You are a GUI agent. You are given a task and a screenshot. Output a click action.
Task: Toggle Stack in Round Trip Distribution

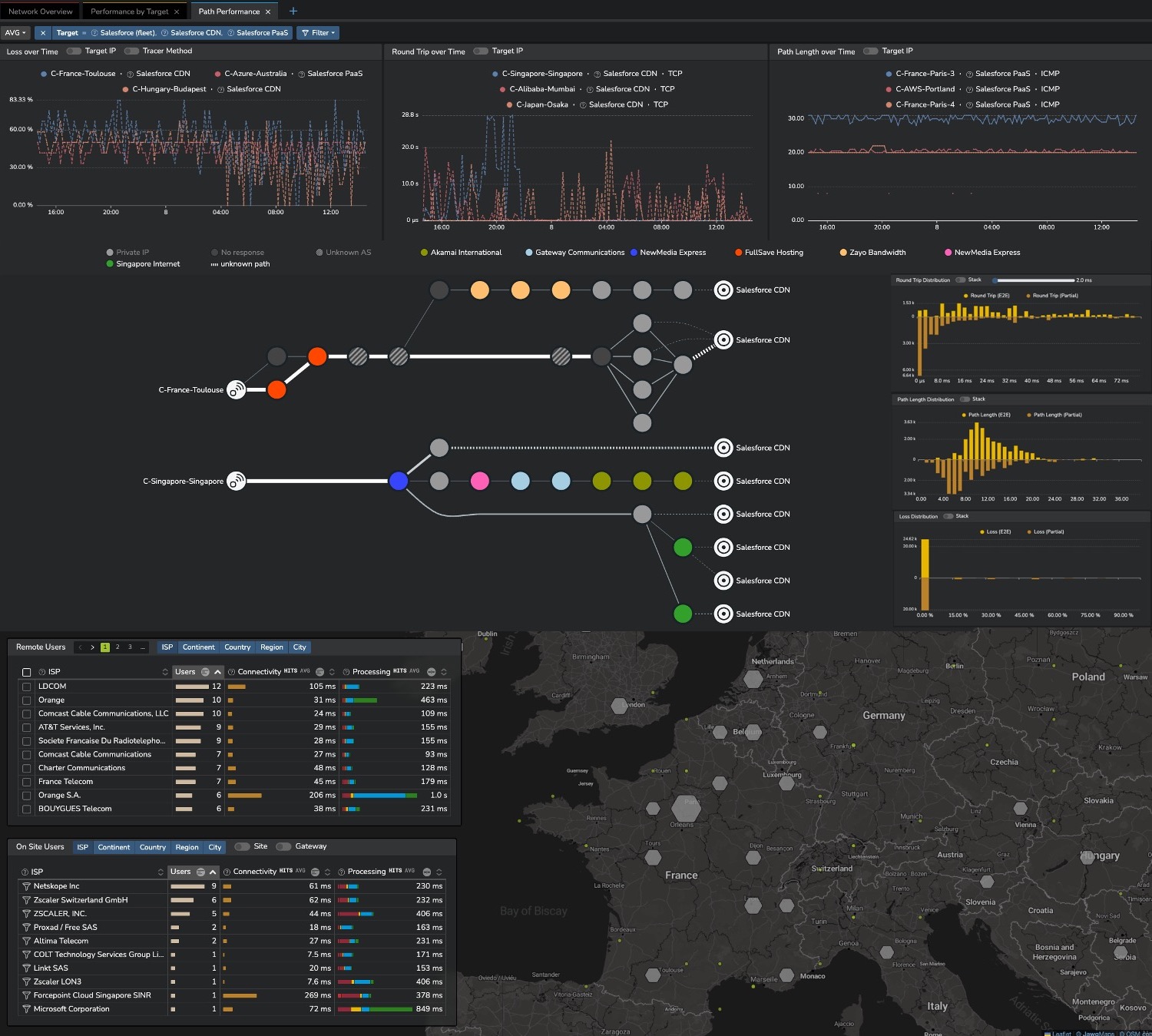click(961, 280)
